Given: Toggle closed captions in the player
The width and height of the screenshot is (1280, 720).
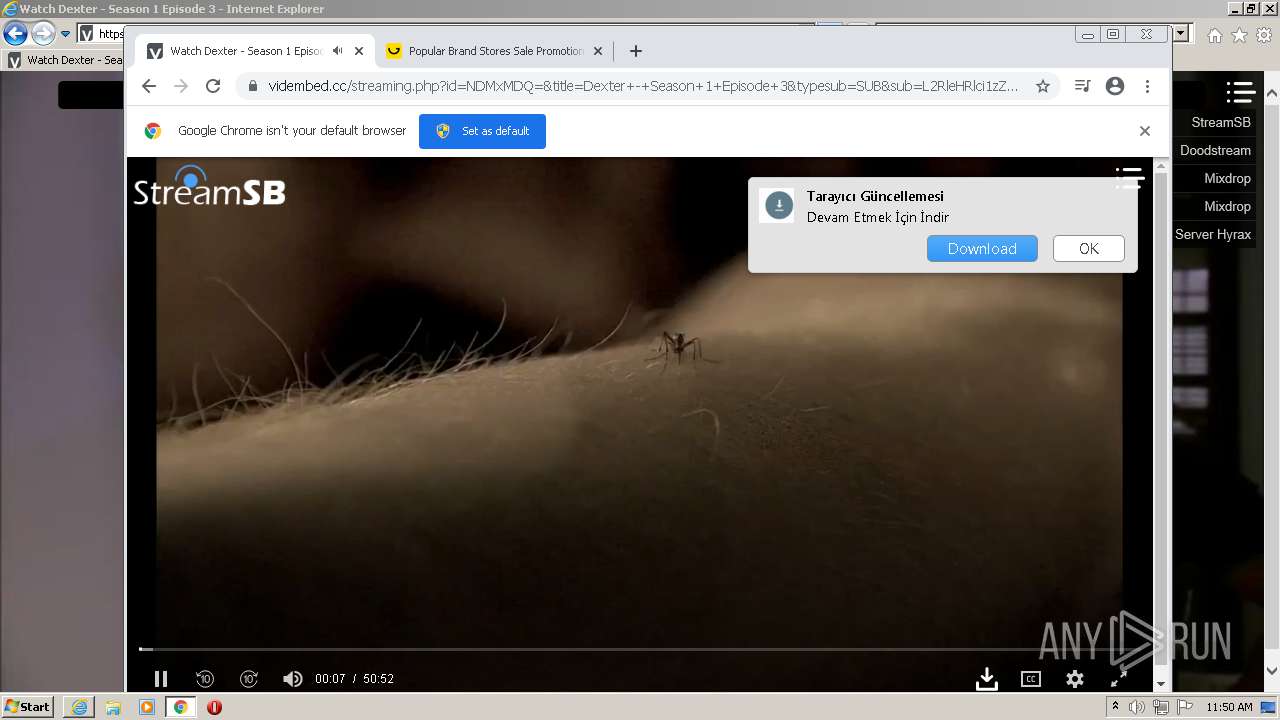Looking at the screenshot, I should (1031, 679).
